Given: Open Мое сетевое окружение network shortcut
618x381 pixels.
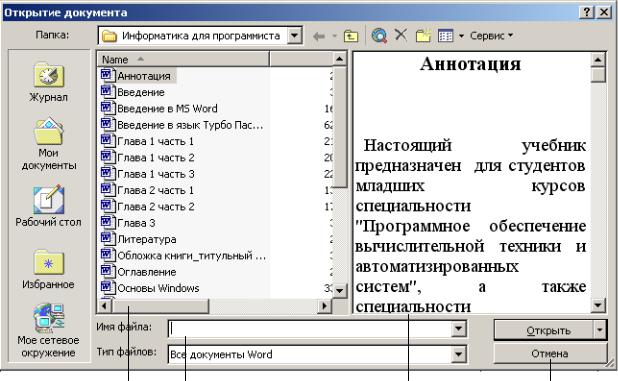Looking at the screenshot, I should 48,330.
